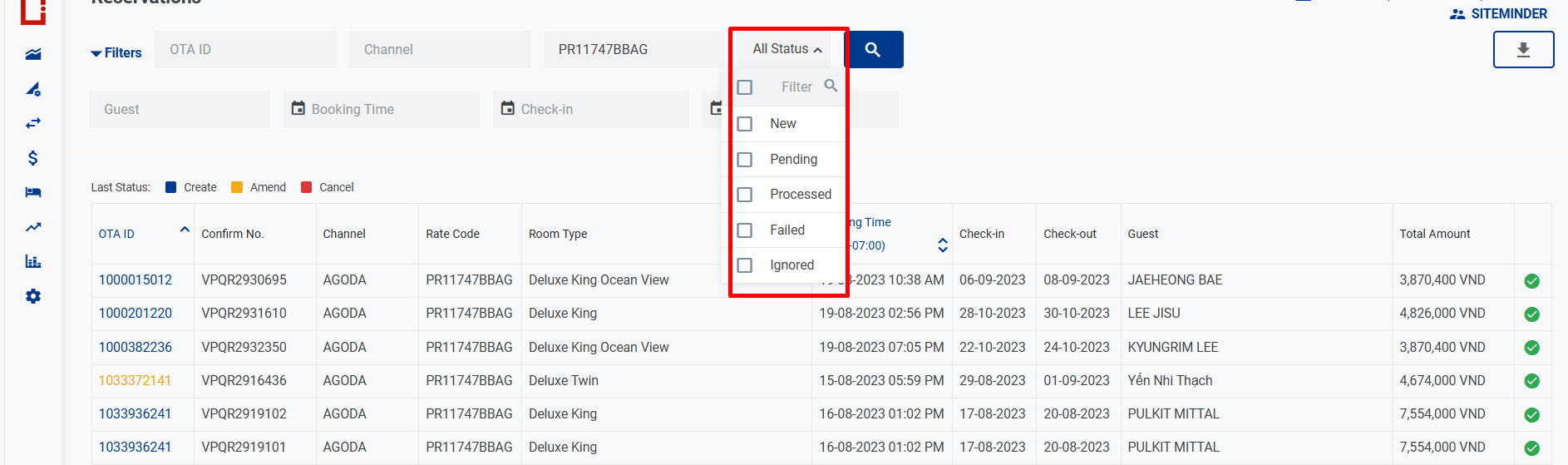Click the download export icon button
This screenshot has height=465, width=1568.
tap(1523, 50)
